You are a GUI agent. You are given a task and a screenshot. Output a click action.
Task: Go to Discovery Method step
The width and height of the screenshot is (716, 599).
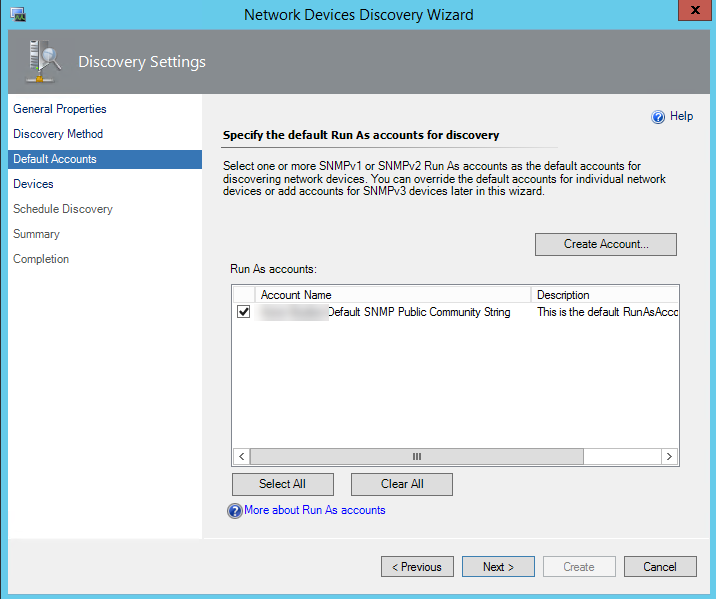click(58, 134)
